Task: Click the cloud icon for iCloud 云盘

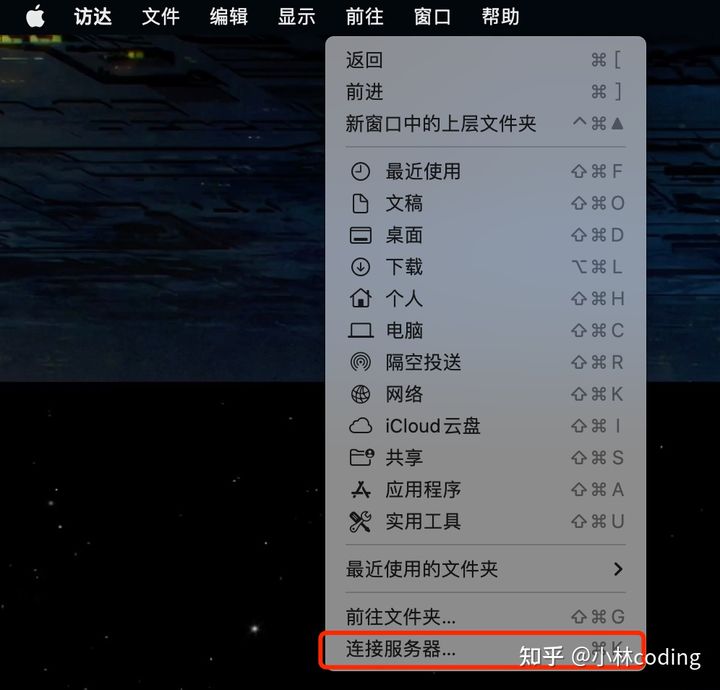Action: click(x=360, y=426)
